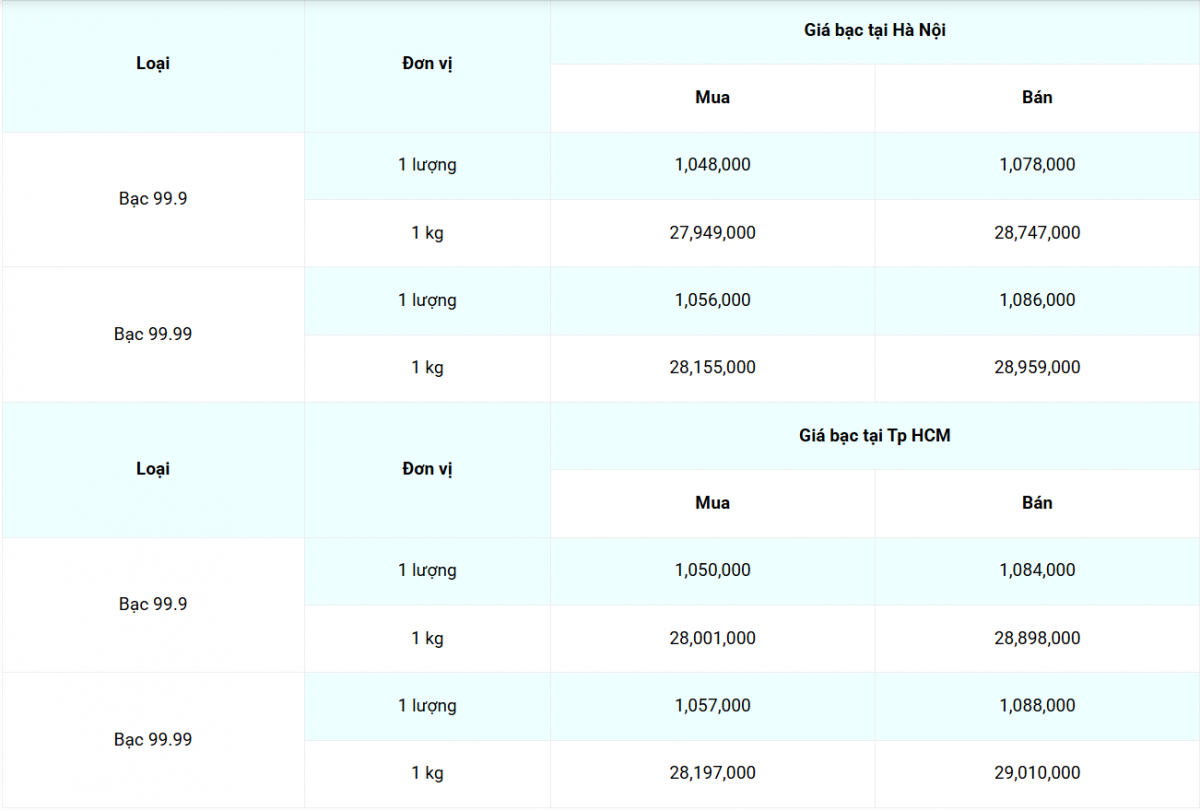
Task: Click the Hà Nội 'Mua' column header
Action: point(712,98)
